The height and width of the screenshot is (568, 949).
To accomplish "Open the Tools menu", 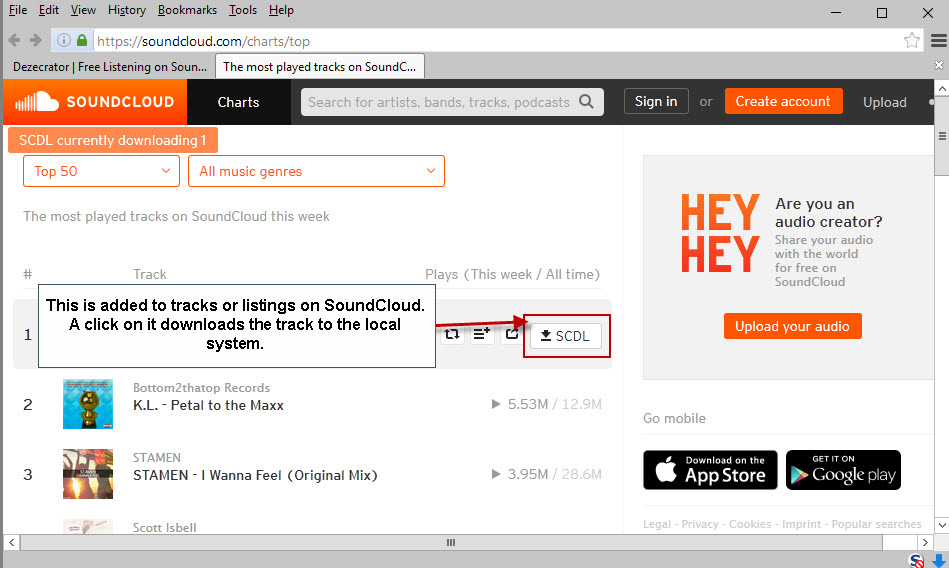I will [243, 10].
